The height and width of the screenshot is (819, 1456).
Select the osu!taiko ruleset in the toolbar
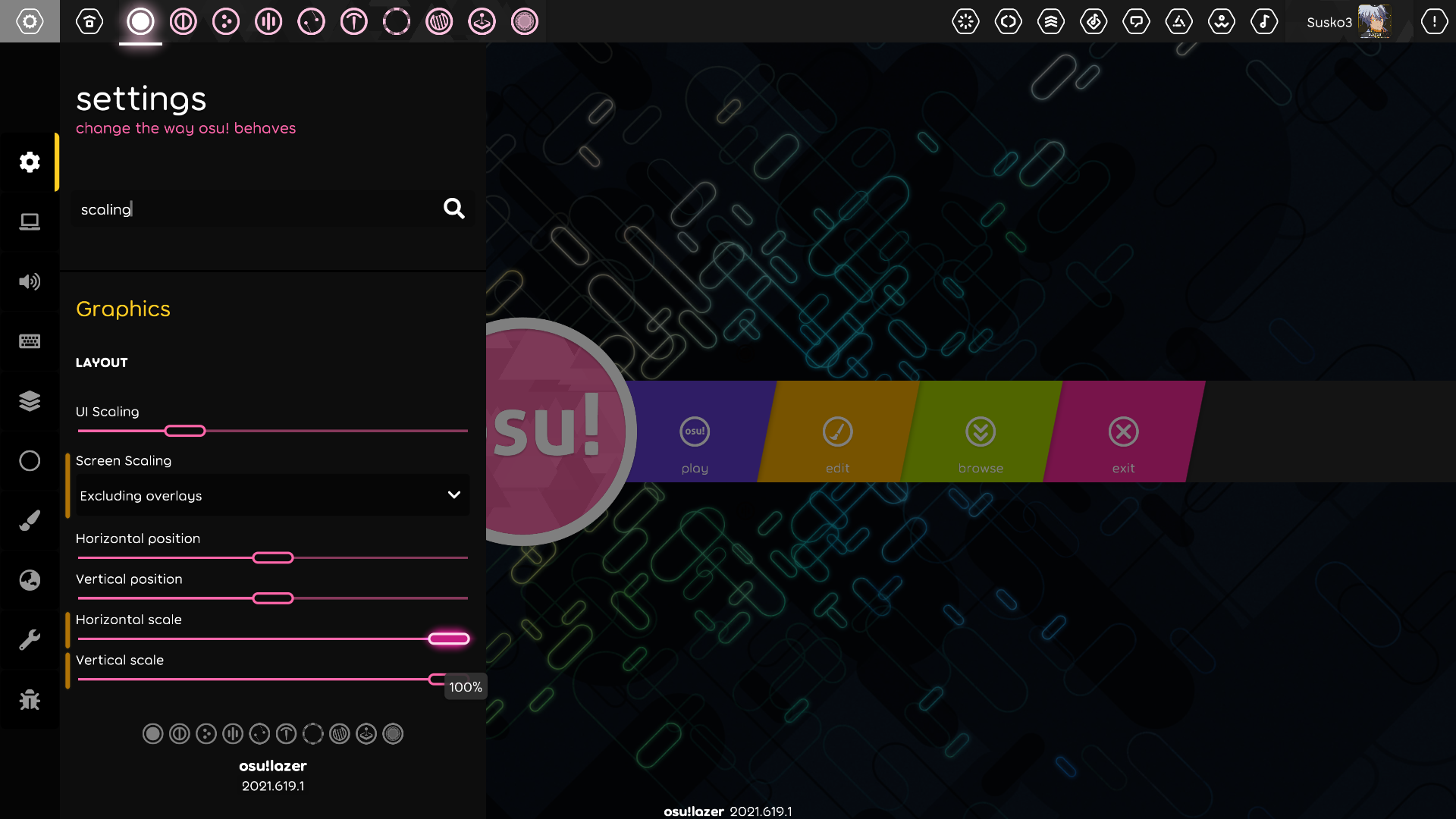pyautogui.click(x=183, y=21)
